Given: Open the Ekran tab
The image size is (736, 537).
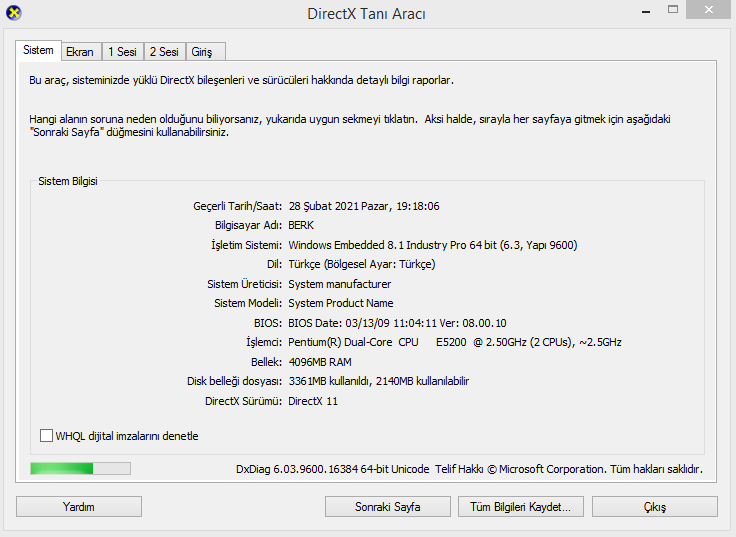Looking at the screenshot, I should point(80,52).
